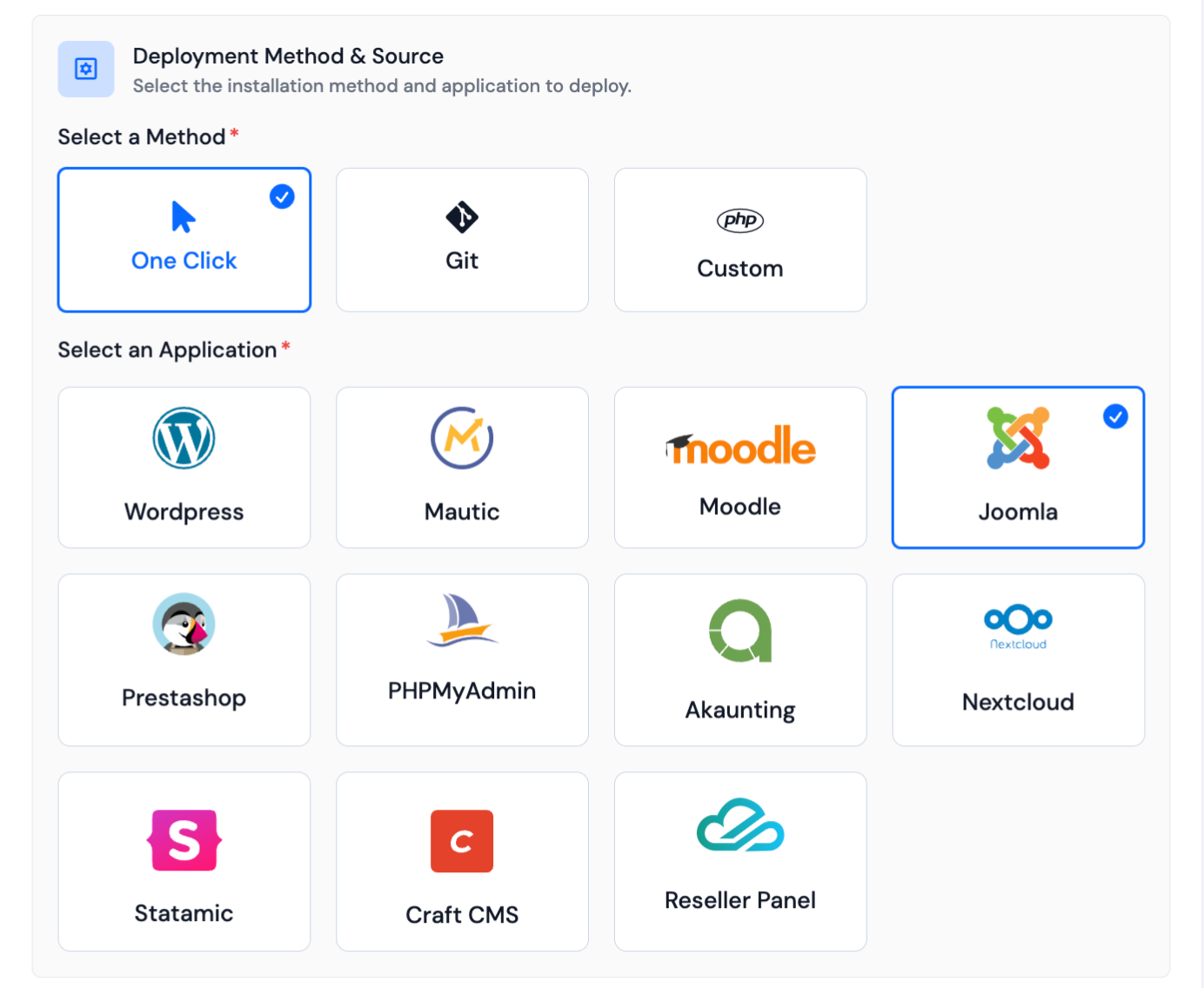Select the Craft CMS icon

click(462, 841)
